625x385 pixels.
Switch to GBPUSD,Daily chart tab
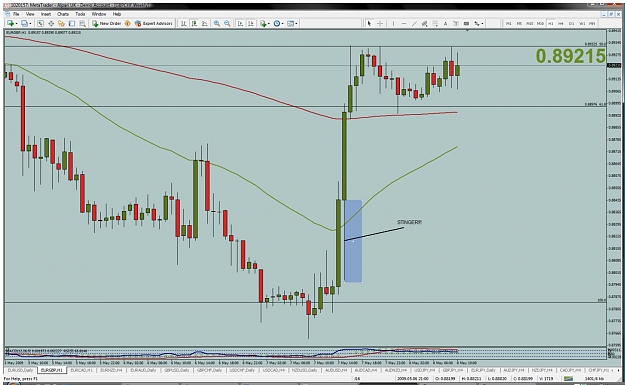click(177, 370)
